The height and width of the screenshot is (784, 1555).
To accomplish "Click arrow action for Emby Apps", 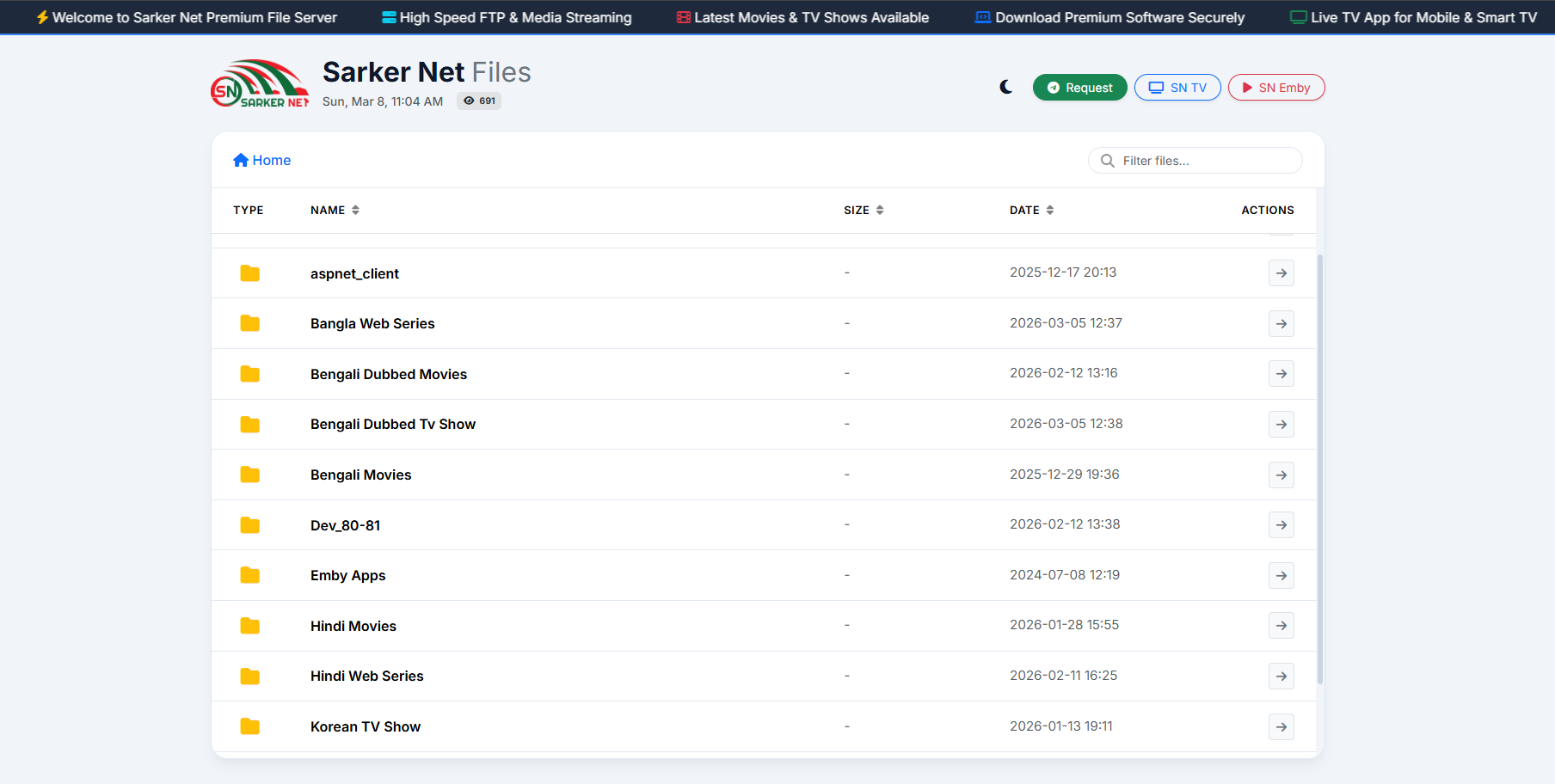I will [1281, 575].
